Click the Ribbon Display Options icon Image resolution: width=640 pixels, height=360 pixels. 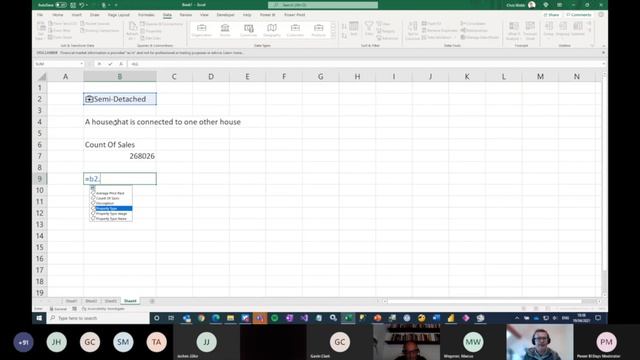pyautogui.click(x=560, y=5)
